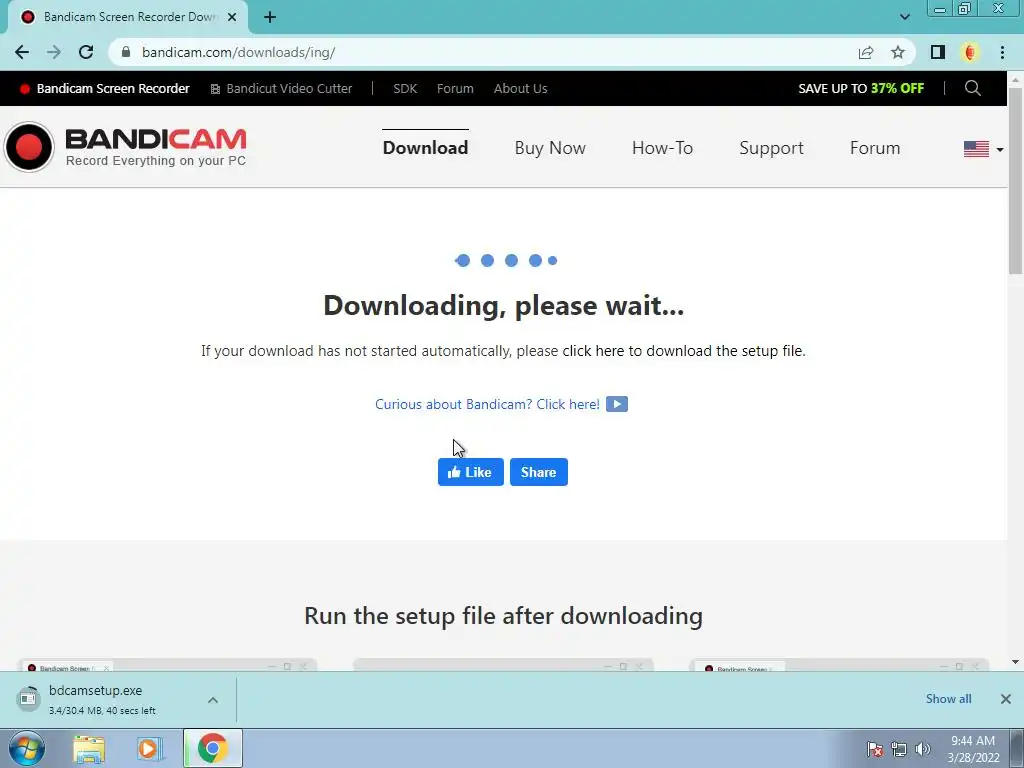The height and width of the screenshot is (768, 1024).
Task: Open language selector flag dropdown
Action: [x=983, y=149]
